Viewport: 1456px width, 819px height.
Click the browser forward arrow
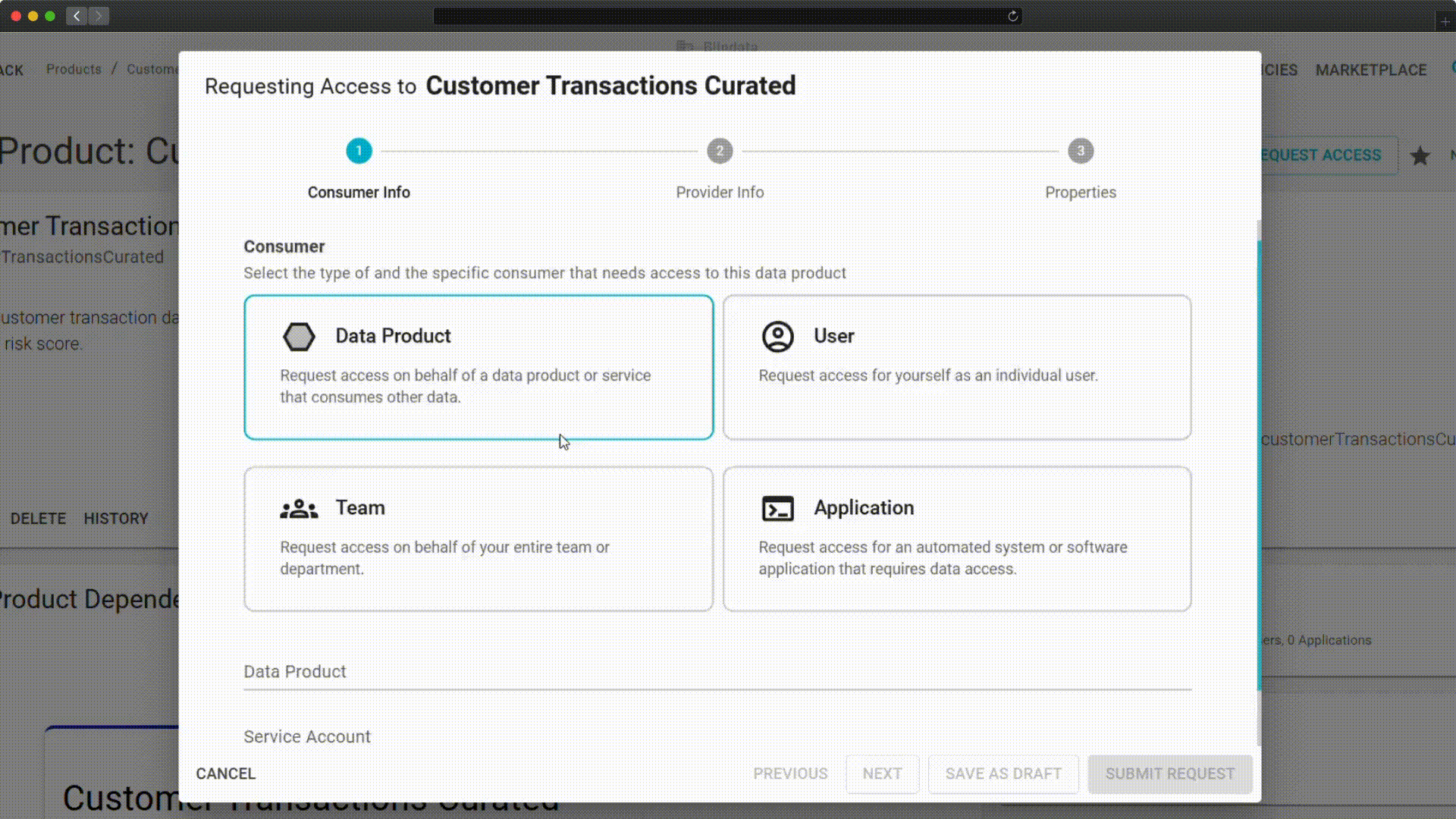99,16
